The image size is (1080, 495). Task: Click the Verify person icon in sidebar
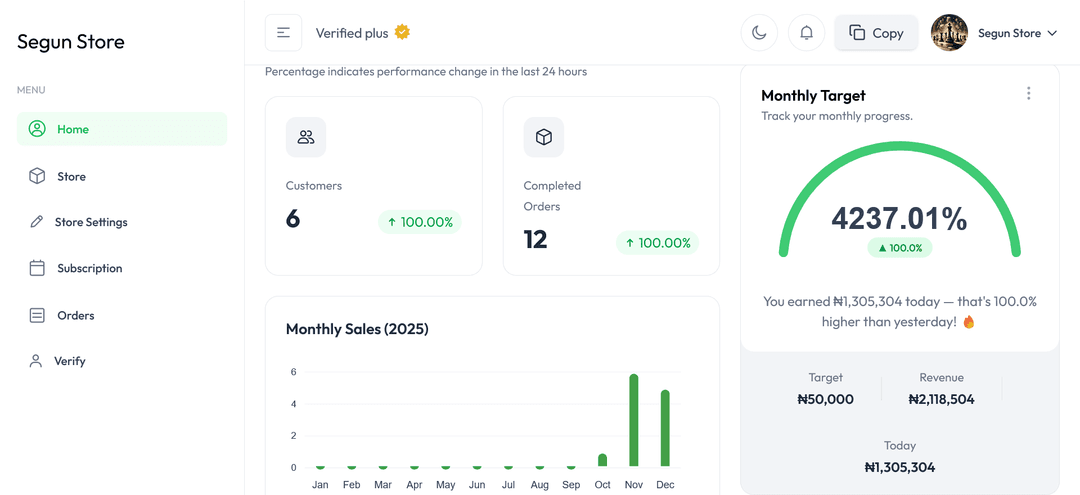click(36, 361)
